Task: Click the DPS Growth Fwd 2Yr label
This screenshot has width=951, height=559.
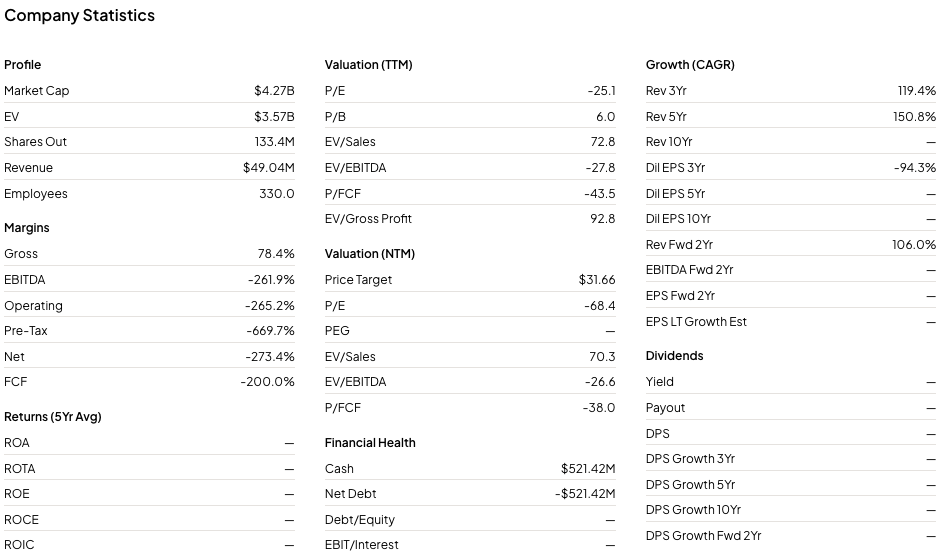Action: (703, 536)
